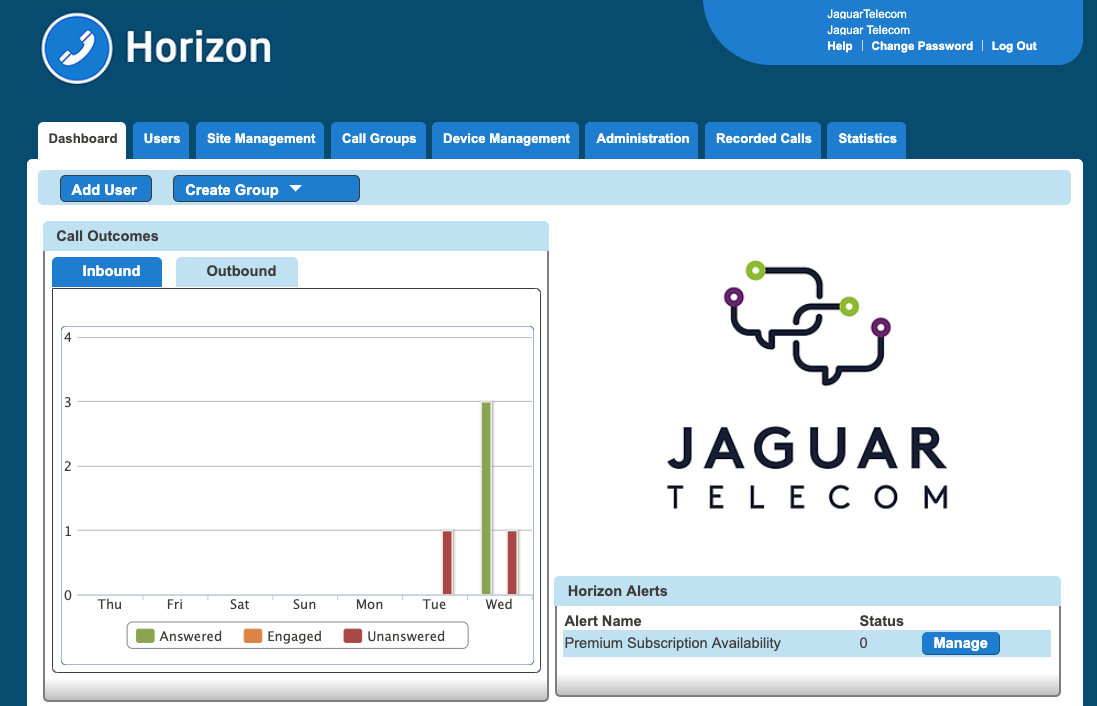Select the Inbound call outcomes tab
The width and height of the screenshot is (1097, 706).
111,271
